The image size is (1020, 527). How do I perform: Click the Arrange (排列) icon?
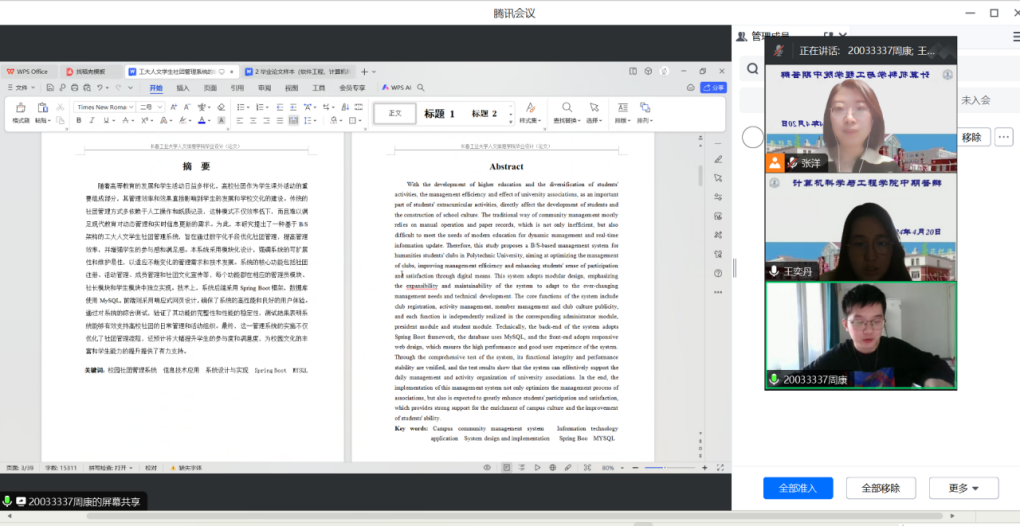pyautogui.click(x=644, y=108)
